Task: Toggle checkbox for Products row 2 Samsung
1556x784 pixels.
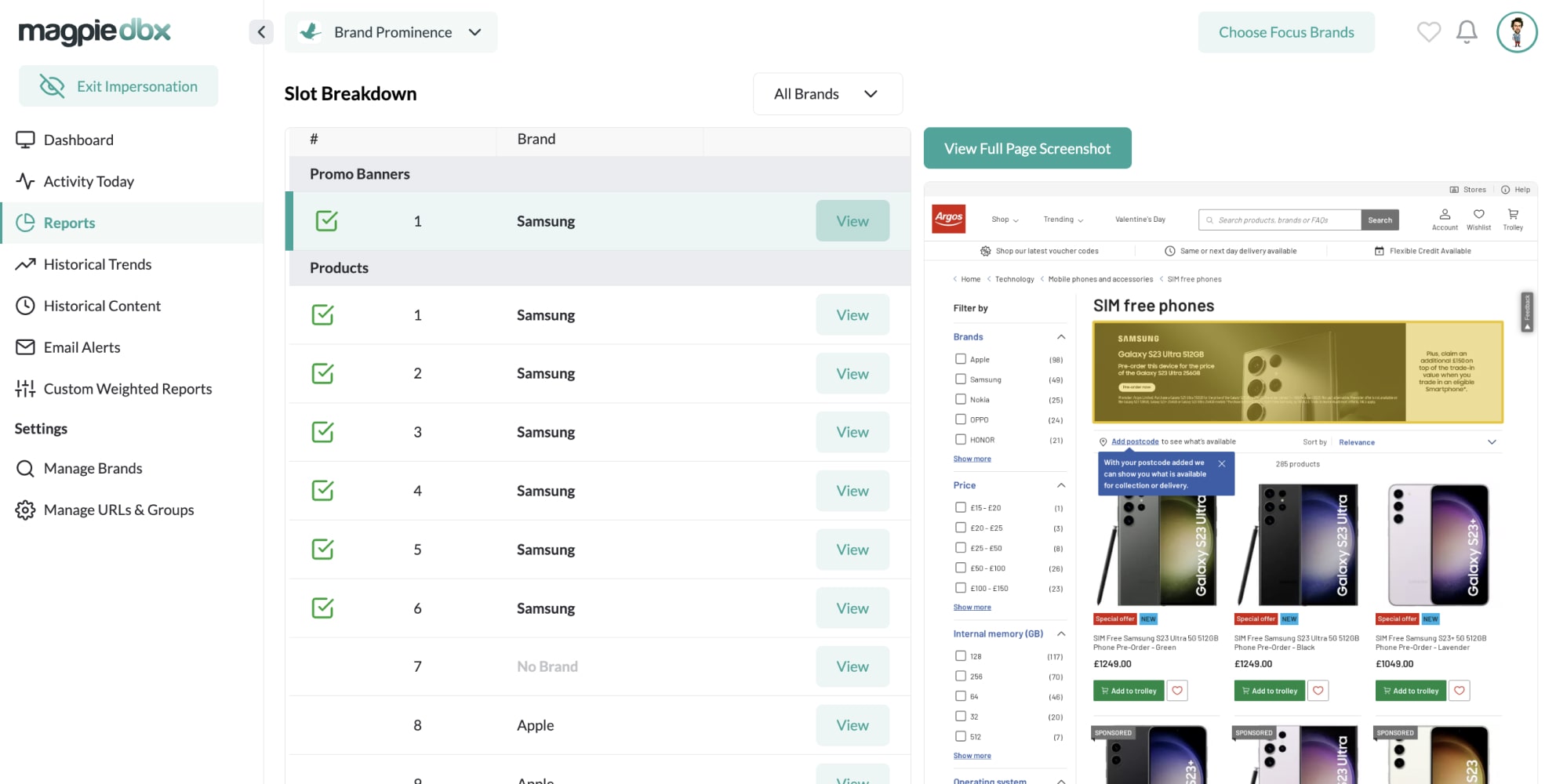Action: pos(322,373)
